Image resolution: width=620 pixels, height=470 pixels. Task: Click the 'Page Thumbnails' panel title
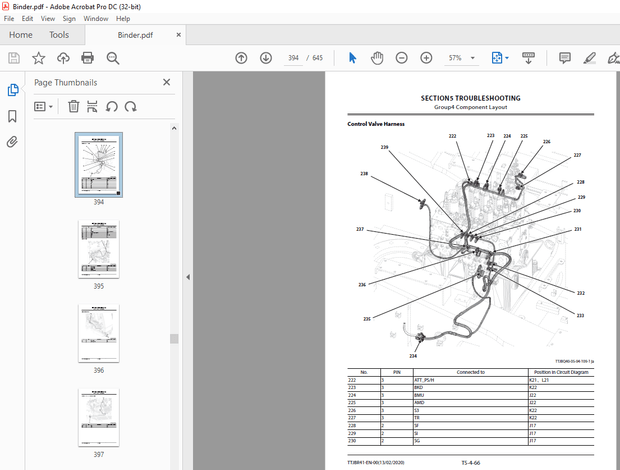(x=66, y=83)
